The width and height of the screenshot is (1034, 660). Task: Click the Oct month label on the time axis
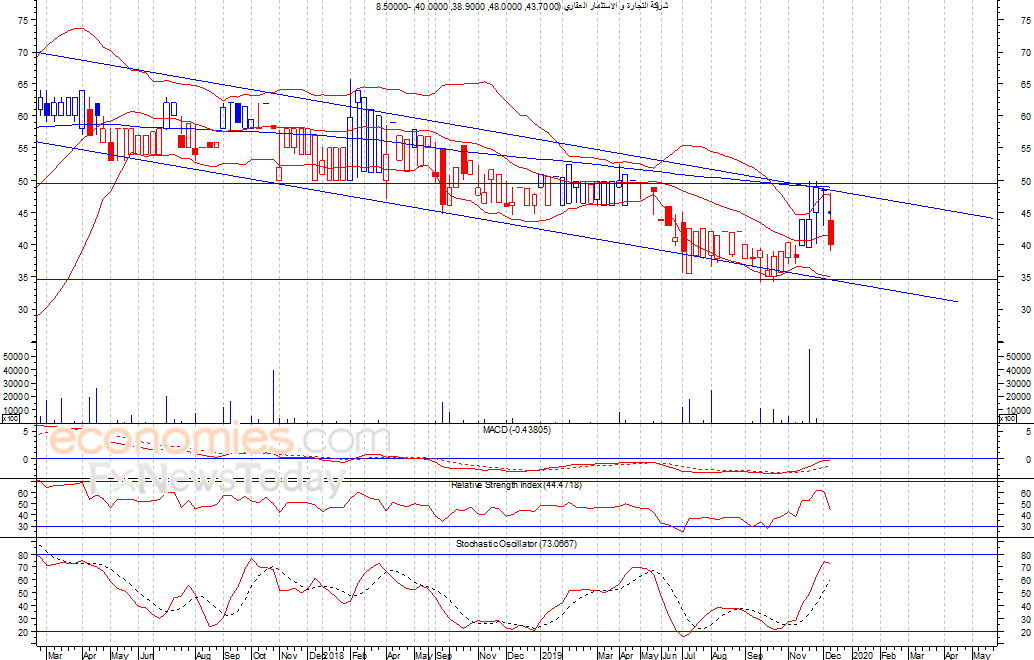click(x=260, y=655)
